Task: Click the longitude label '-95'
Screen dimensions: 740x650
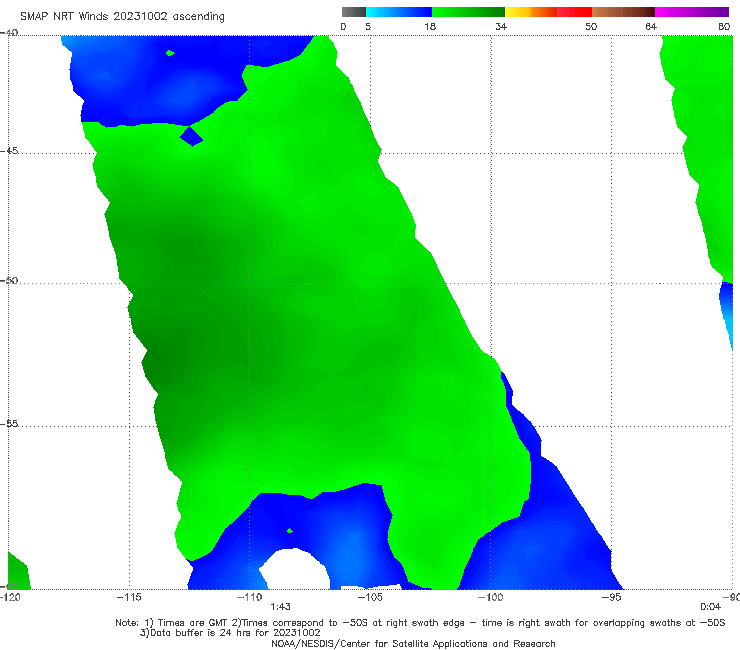Action: click(x=611, y=597)
